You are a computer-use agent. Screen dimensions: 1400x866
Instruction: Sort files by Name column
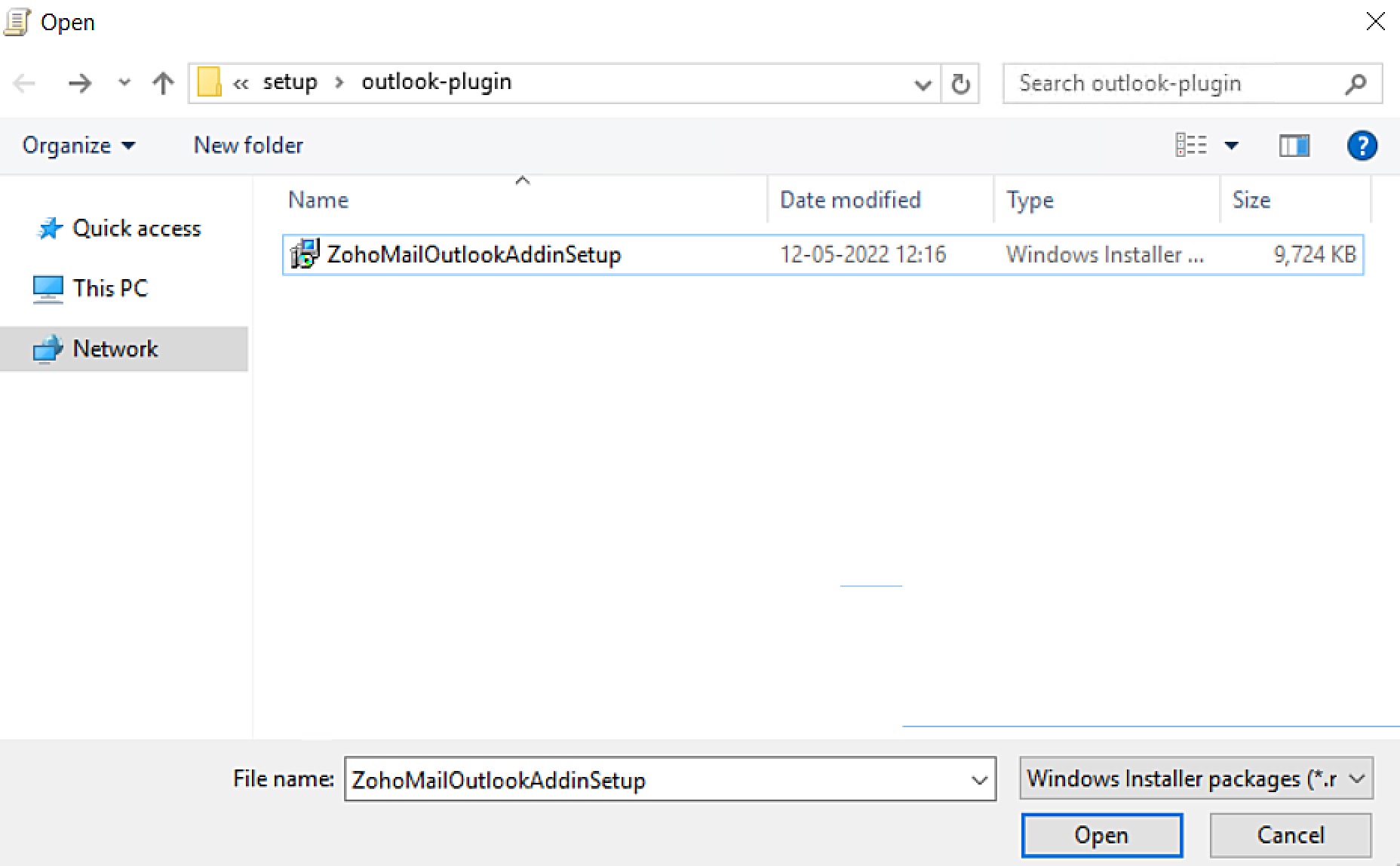coord(523,200)
